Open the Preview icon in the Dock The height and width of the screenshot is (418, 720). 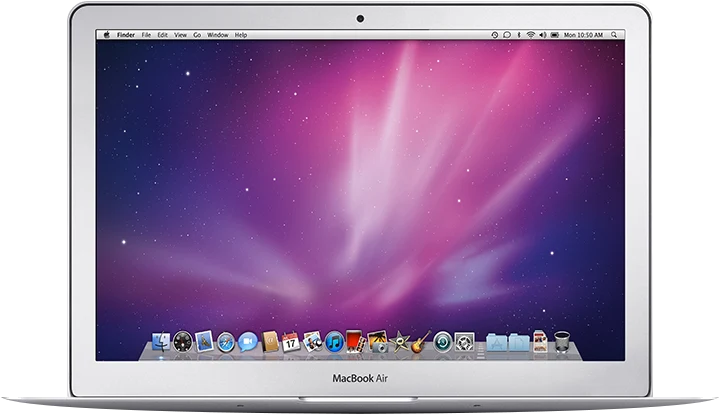313,342
